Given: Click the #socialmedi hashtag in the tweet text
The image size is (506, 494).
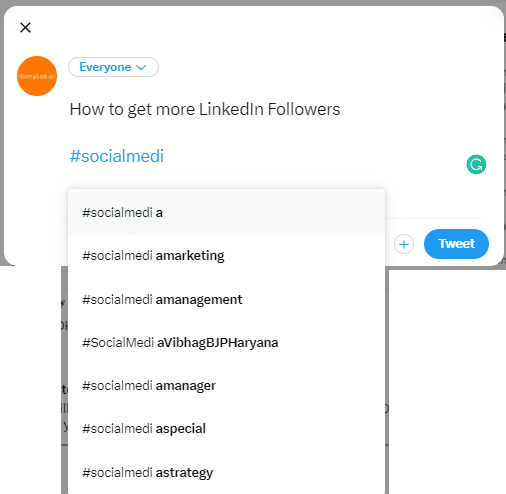Looking at the screenshot, I should pos(117,156).
